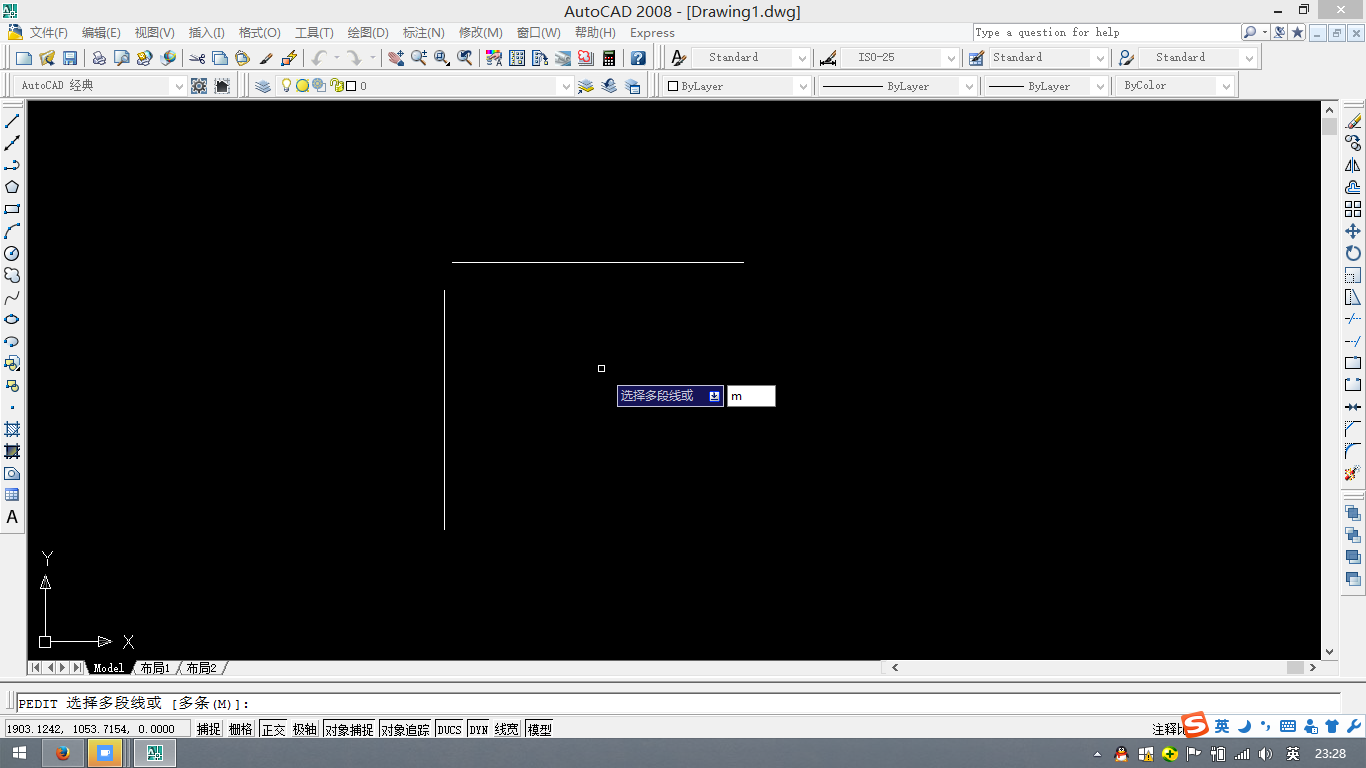Select the Move tool
This screenshot has height=768, width=1366.
pos(1353,231)
